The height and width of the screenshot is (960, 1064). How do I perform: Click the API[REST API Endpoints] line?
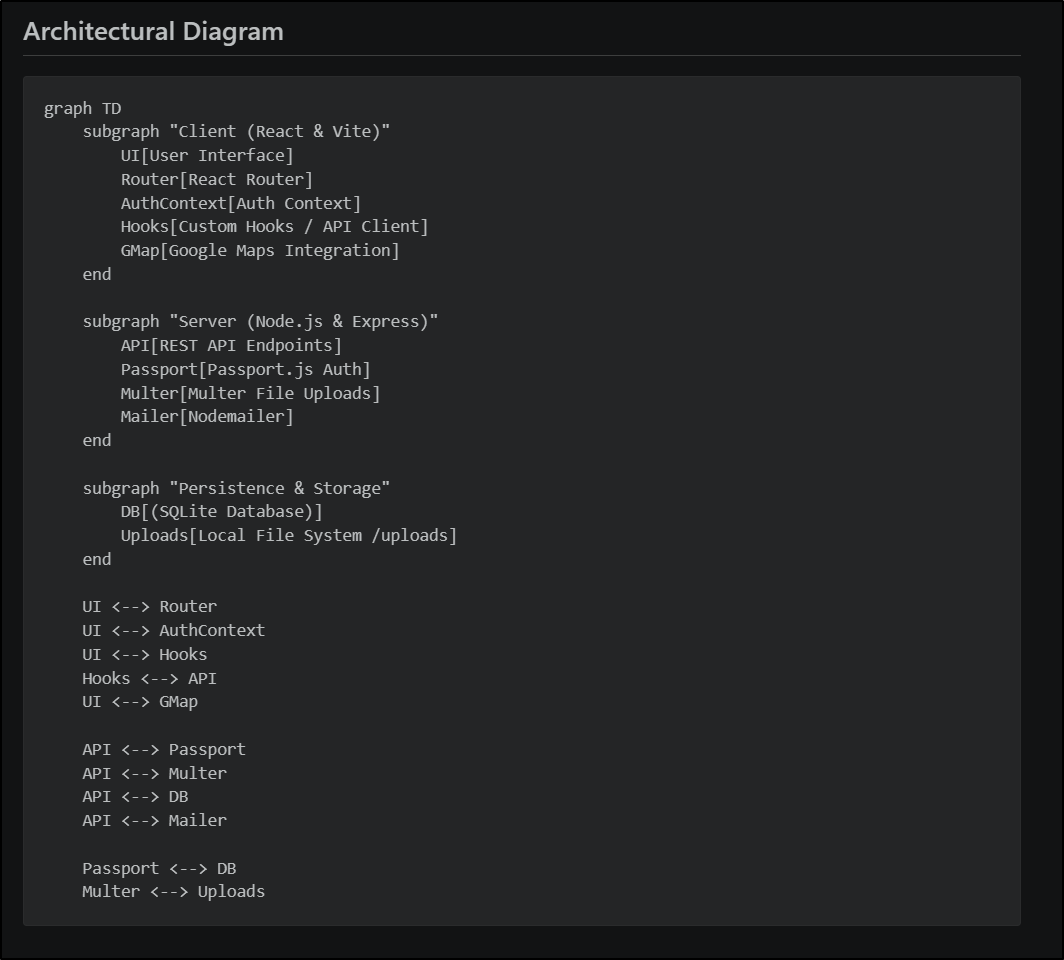(231, 345)
